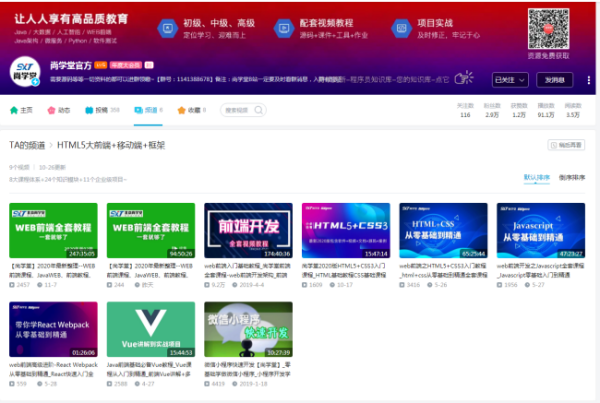Click the lightning verification badge on avatar
Viewport: 600px width, 403px height.
pos(35,82)
